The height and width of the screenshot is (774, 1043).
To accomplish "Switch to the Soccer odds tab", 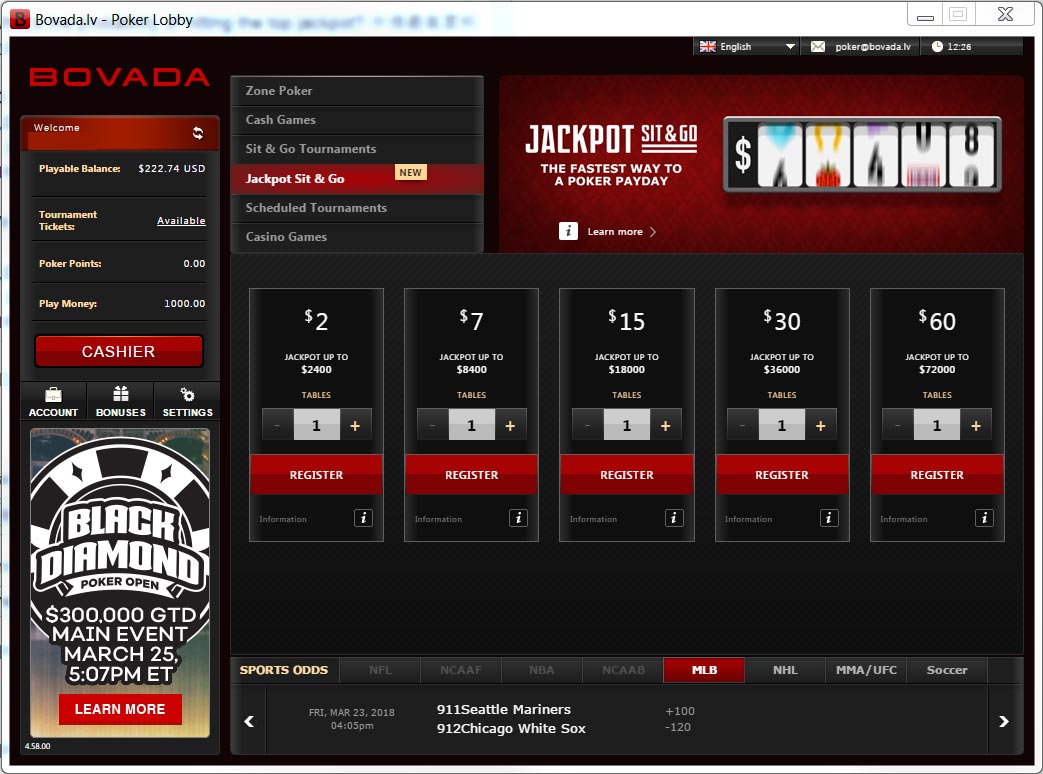I will (x=947, y=670).
